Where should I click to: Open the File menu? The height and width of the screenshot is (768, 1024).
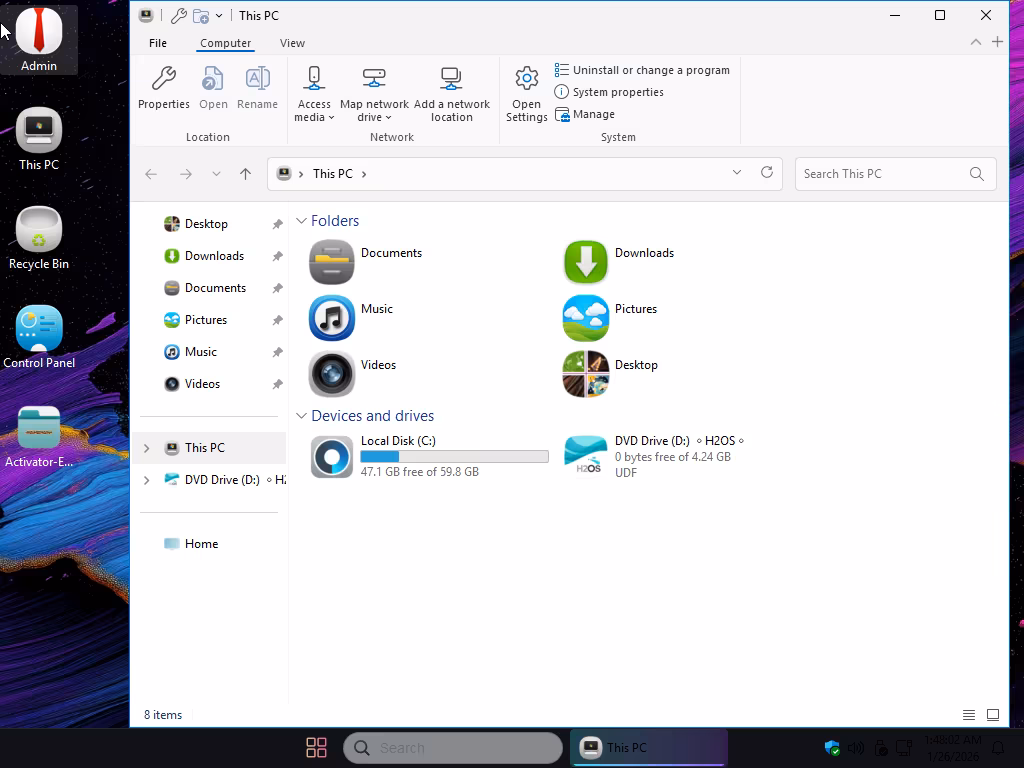pyautogui.click(x=158, y=43)
